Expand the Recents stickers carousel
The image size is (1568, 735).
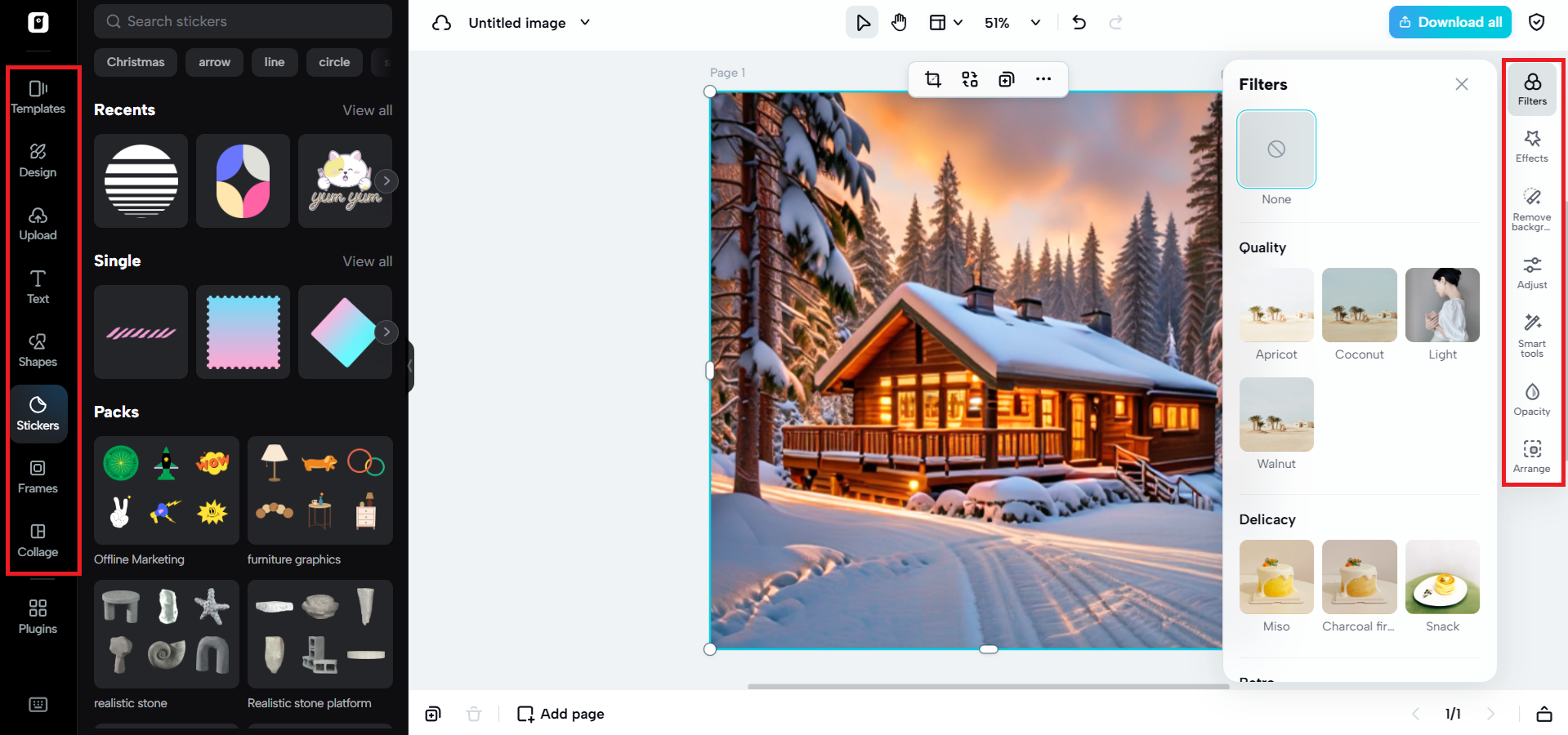tap(386, 180)
